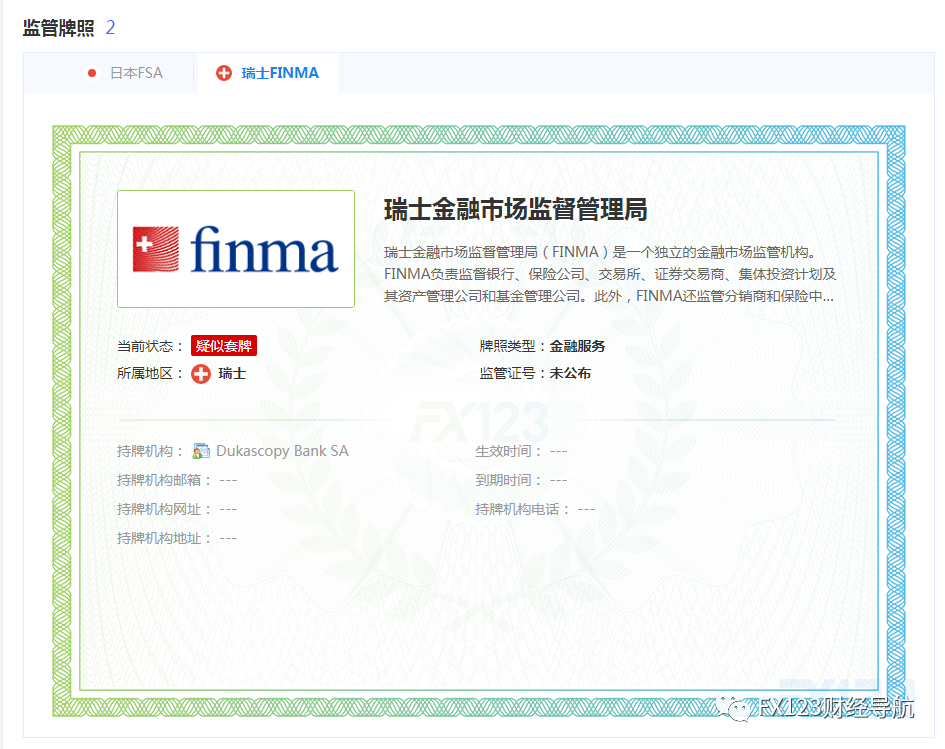Click the Dukascopy Bank SA institution icon
The image size is (945, 749).
point(201,451)
